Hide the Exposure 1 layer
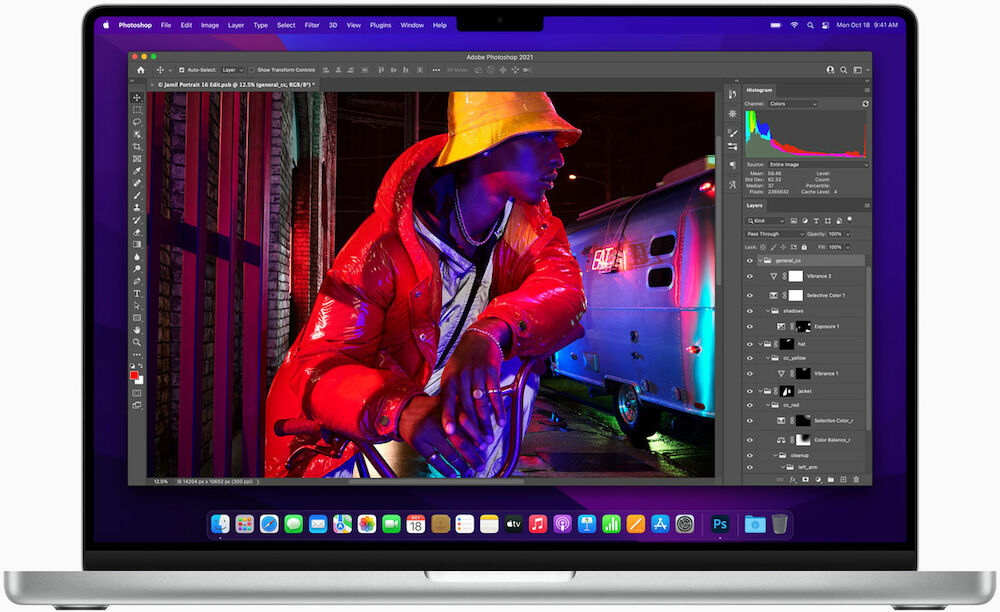1000x612 pixels. pyautogui.click(x=750, y=326)
